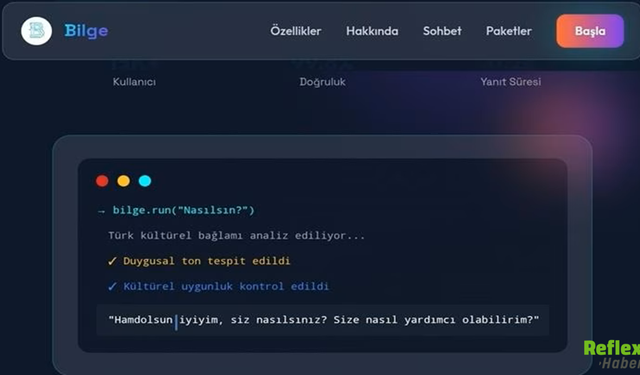Open the Paketler nav link
Viewport: 640px width, 375px height.
(x=509, y=31)
